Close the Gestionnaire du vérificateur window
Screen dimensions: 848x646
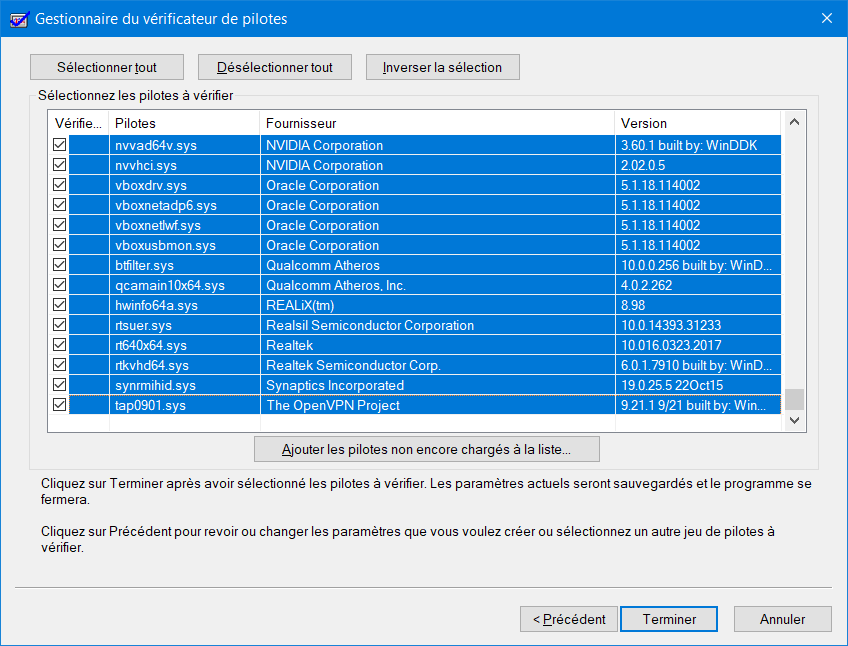[826, 18]
